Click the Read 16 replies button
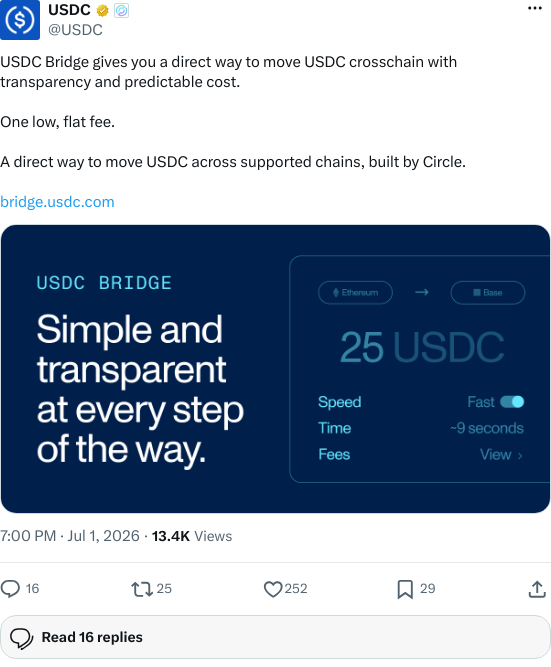The image size is (551, 667). 275,637
